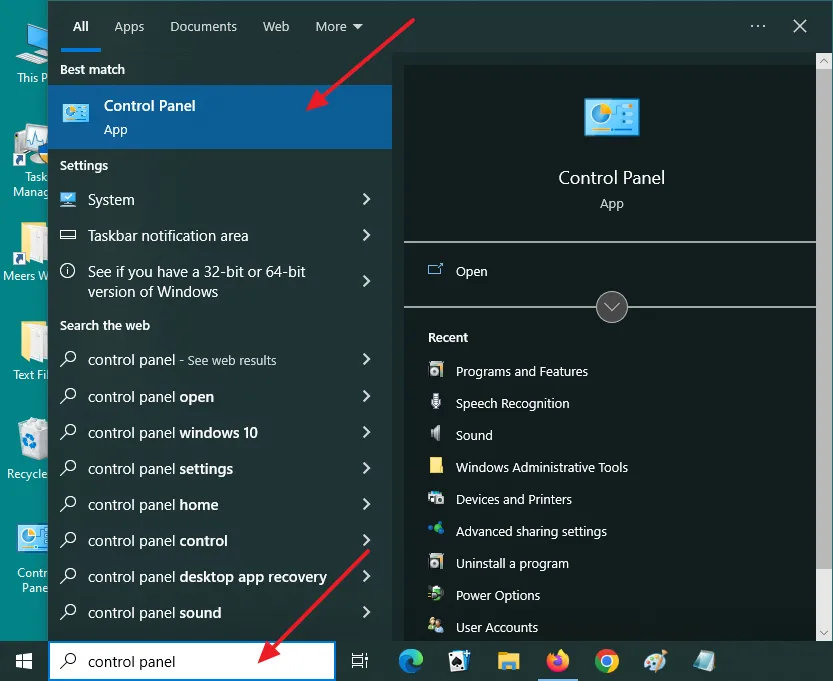Expand 'control panel open' suggestion arrow
Screen dimensions: 833x681
point(367,396)
